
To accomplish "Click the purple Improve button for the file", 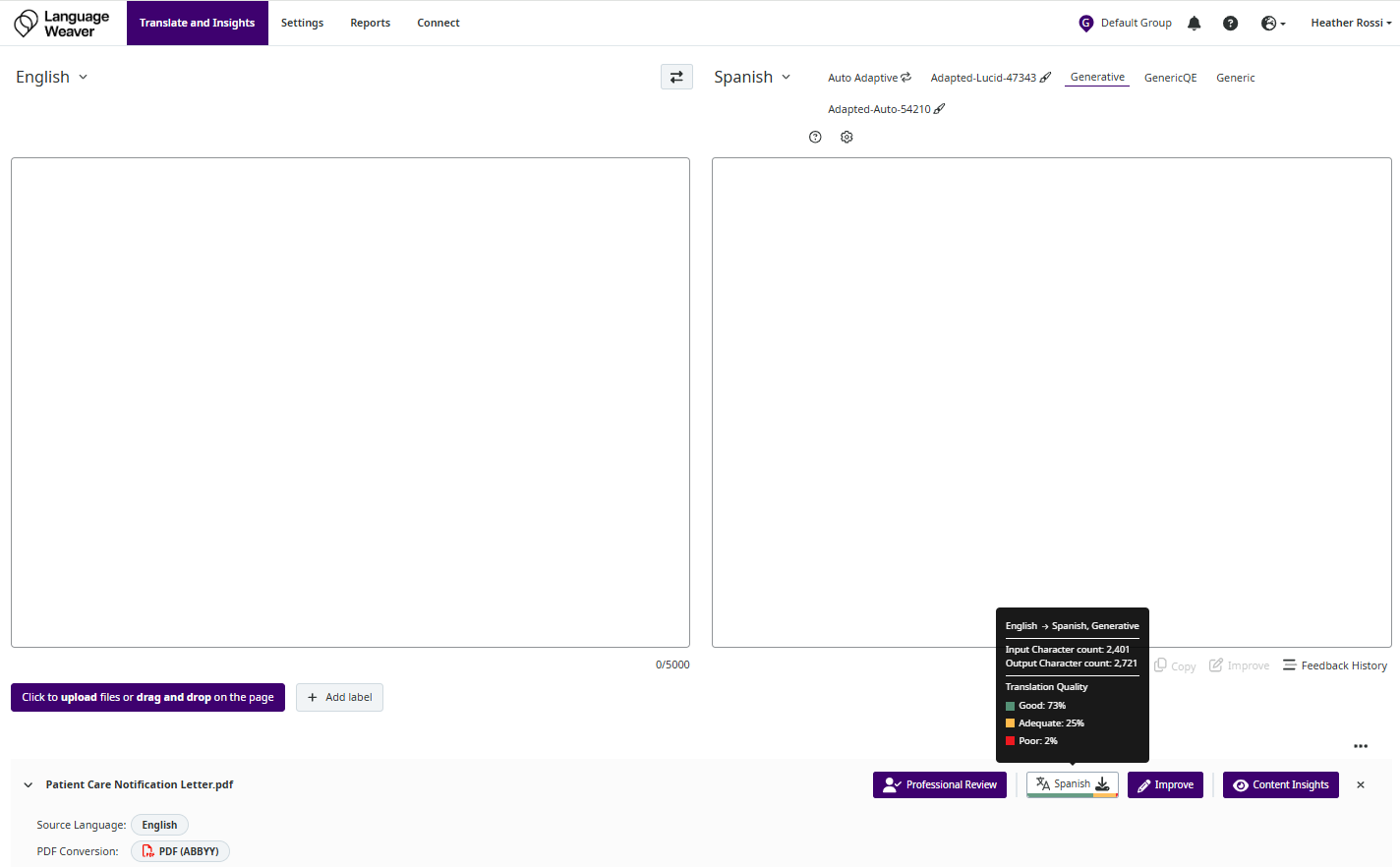I will (x=1165, y=784).
